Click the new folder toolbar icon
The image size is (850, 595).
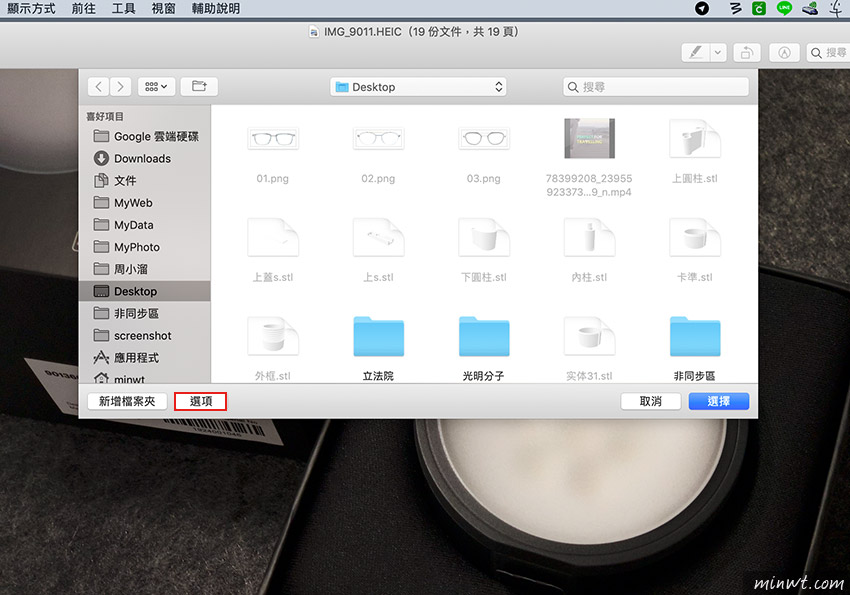(x=199, y=87)
